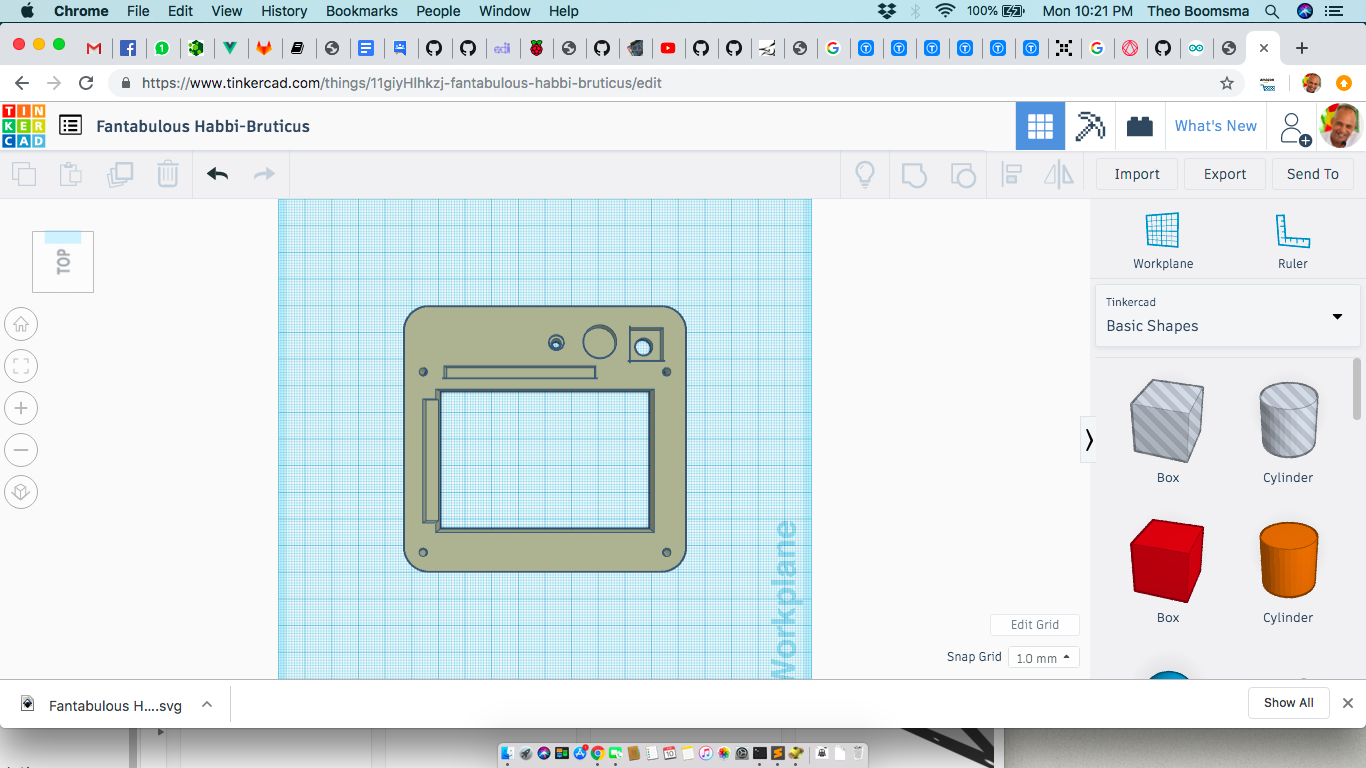Click the Tinkercad logo
The height and width of the screenshot is (768, 1366).
[23, 126]
